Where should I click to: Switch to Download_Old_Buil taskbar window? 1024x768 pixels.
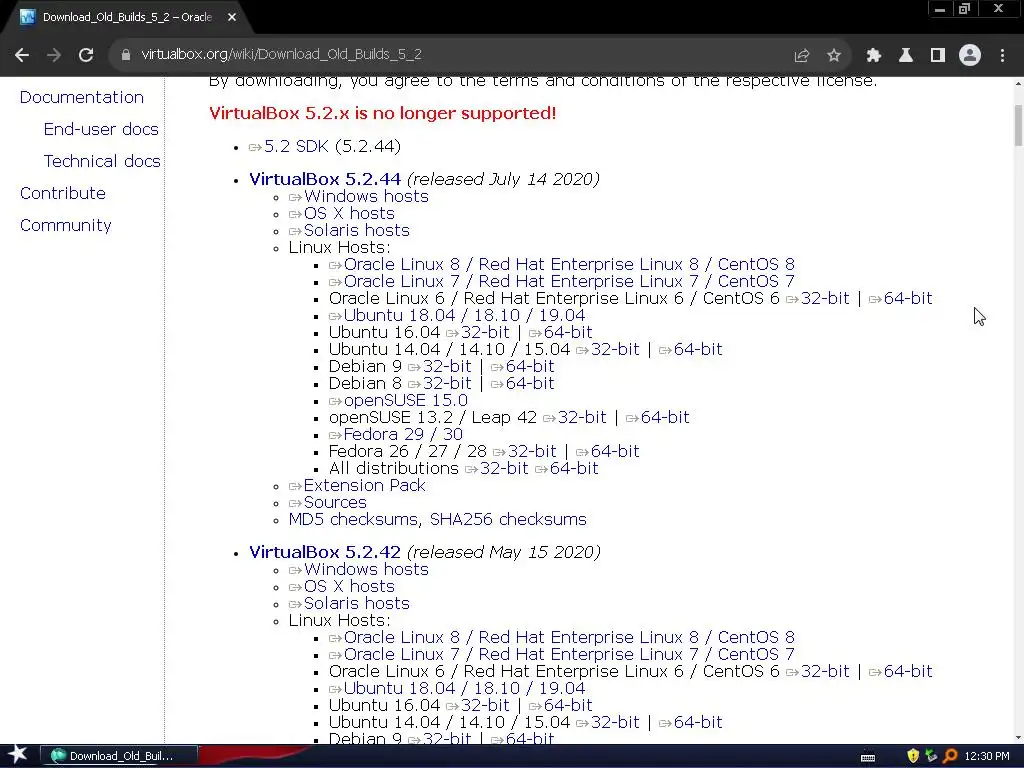tap(119, 756)
